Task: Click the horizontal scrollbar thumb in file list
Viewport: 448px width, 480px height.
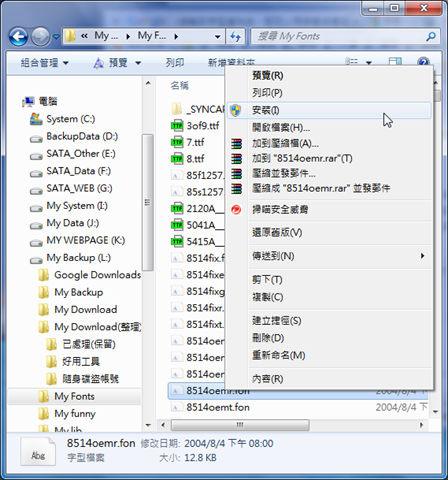Action: pos(240,425)
